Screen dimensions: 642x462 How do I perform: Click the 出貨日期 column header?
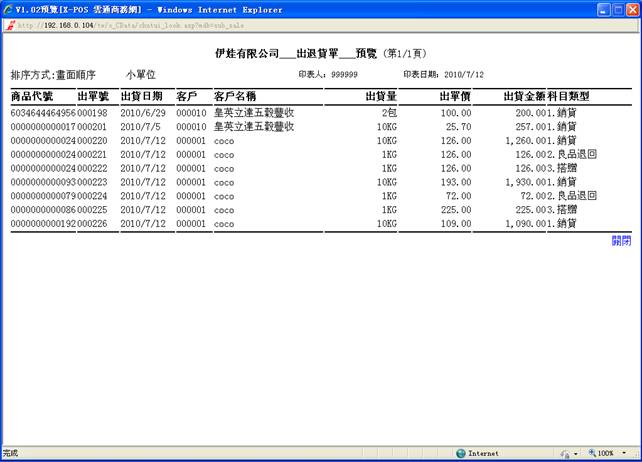point(141,97)
